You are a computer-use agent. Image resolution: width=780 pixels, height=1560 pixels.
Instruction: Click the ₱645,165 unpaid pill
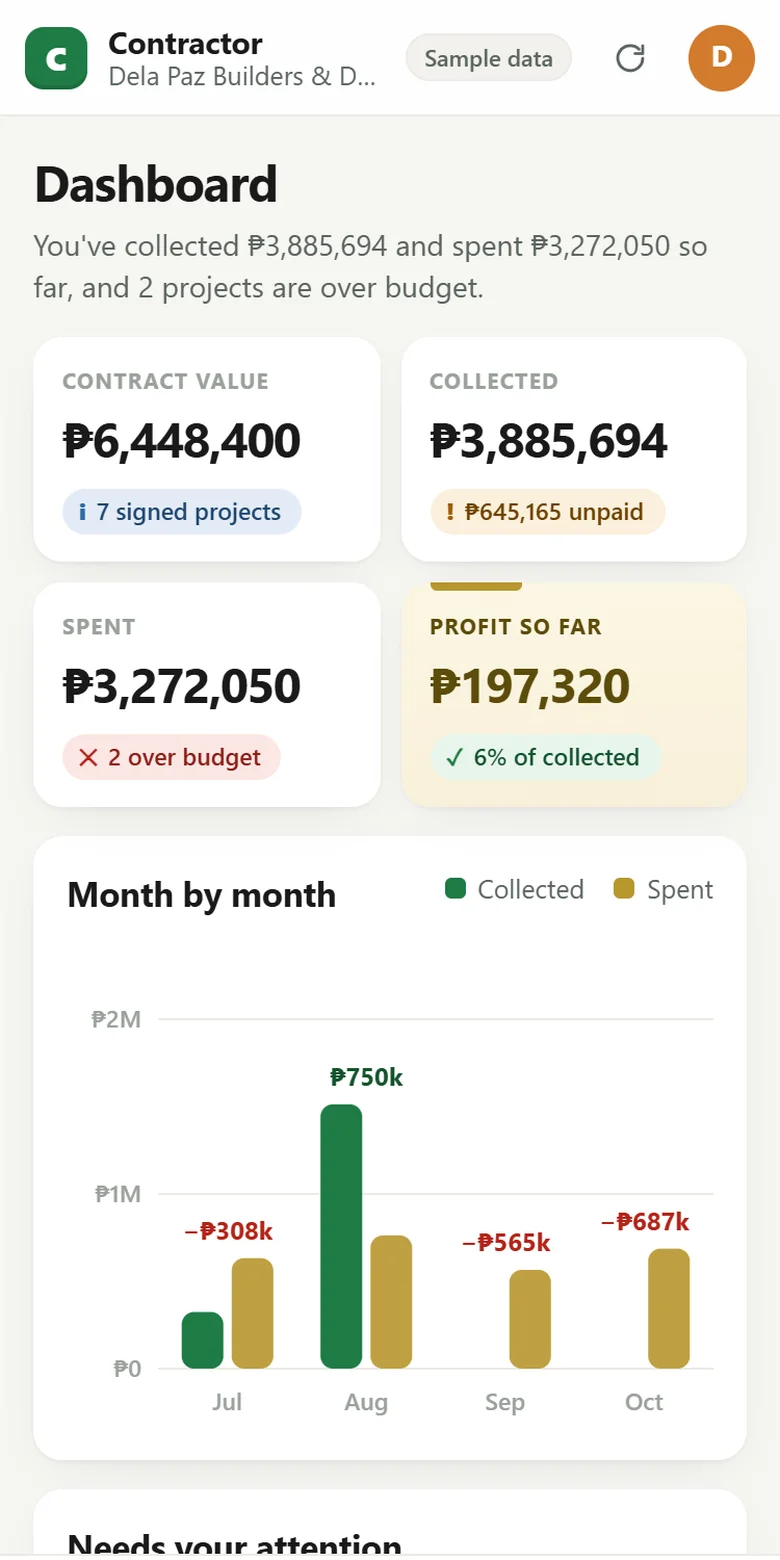(x=548, y=512)
